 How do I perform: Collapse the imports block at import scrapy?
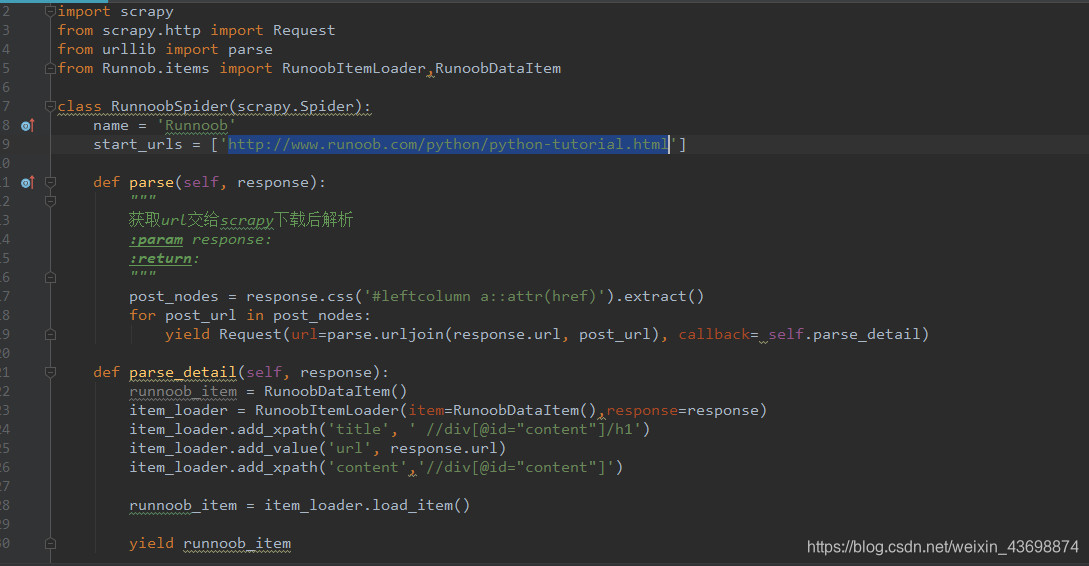pos(50,11)
